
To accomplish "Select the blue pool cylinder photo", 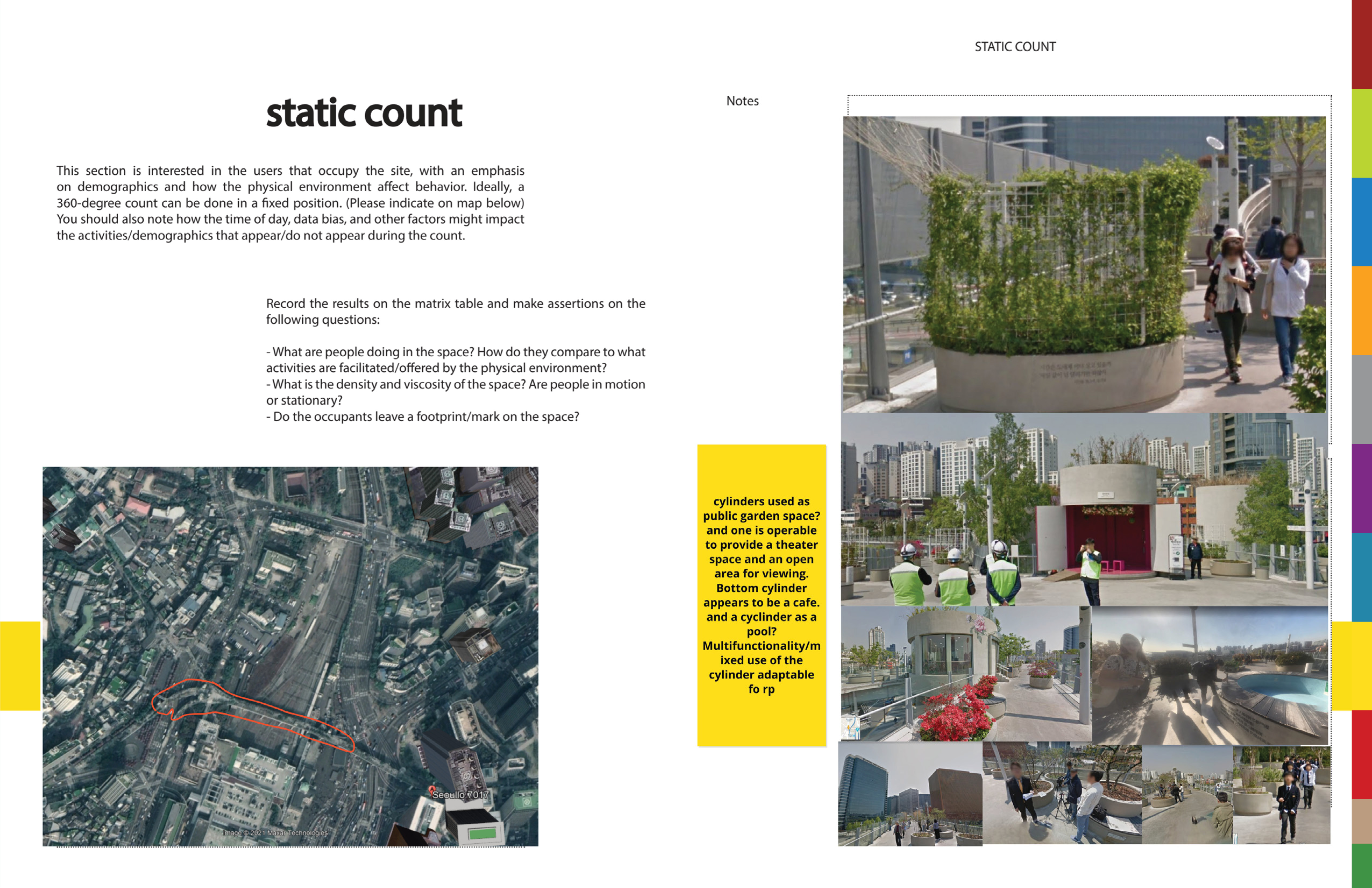I will pyautogui.click(x=1211, y=675).
